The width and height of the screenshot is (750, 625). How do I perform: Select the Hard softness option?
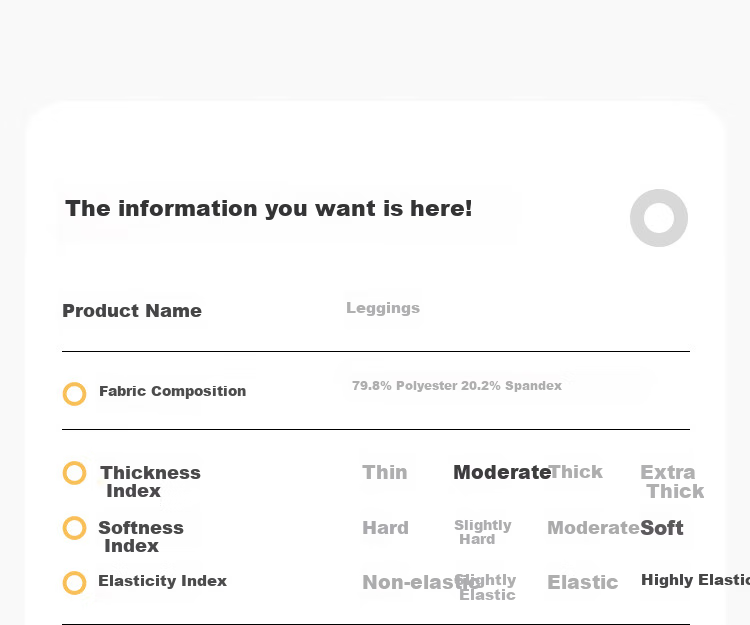pos(386,528)
